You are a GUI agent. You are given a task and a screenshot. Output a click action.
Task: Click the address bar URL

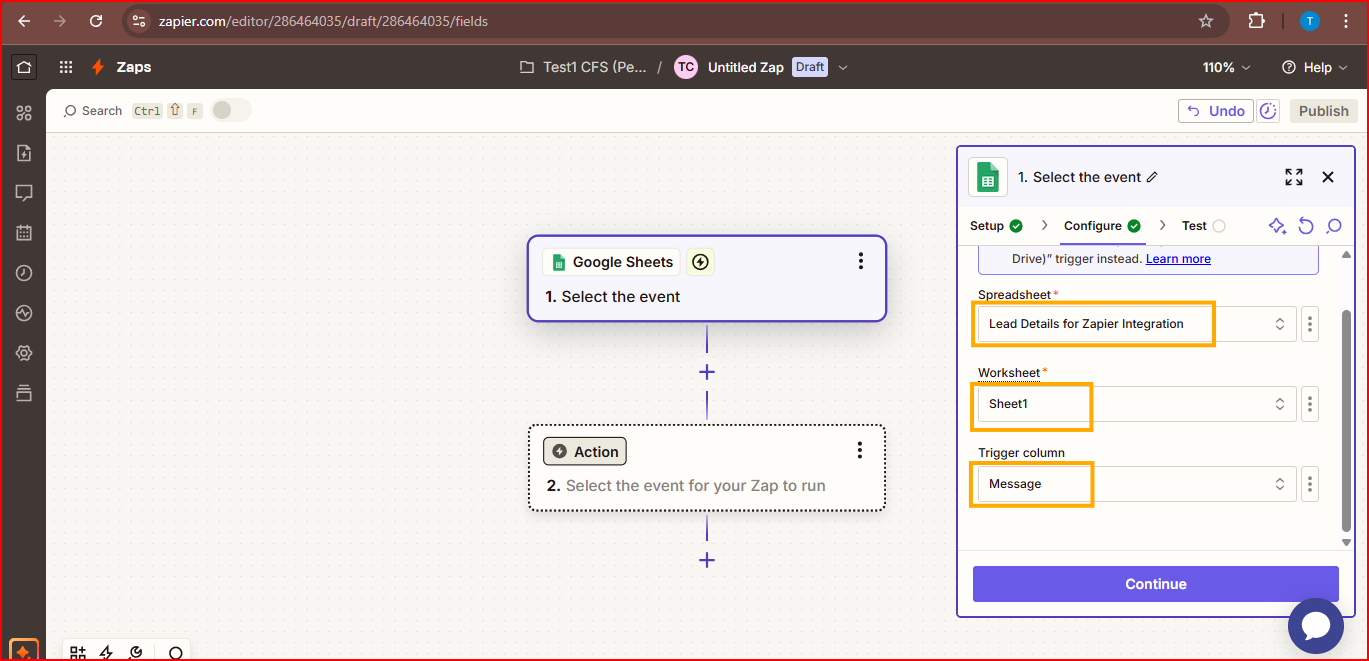pyautogui.click(x=324, y=21)
